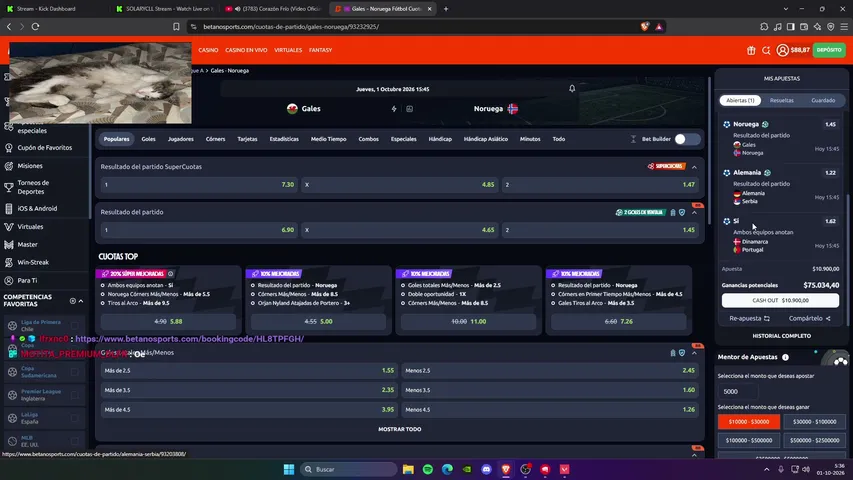Collapse the Goles Más/Menos section chevron
The height and width of the screenshot is (480, 853).
[694, 353]
